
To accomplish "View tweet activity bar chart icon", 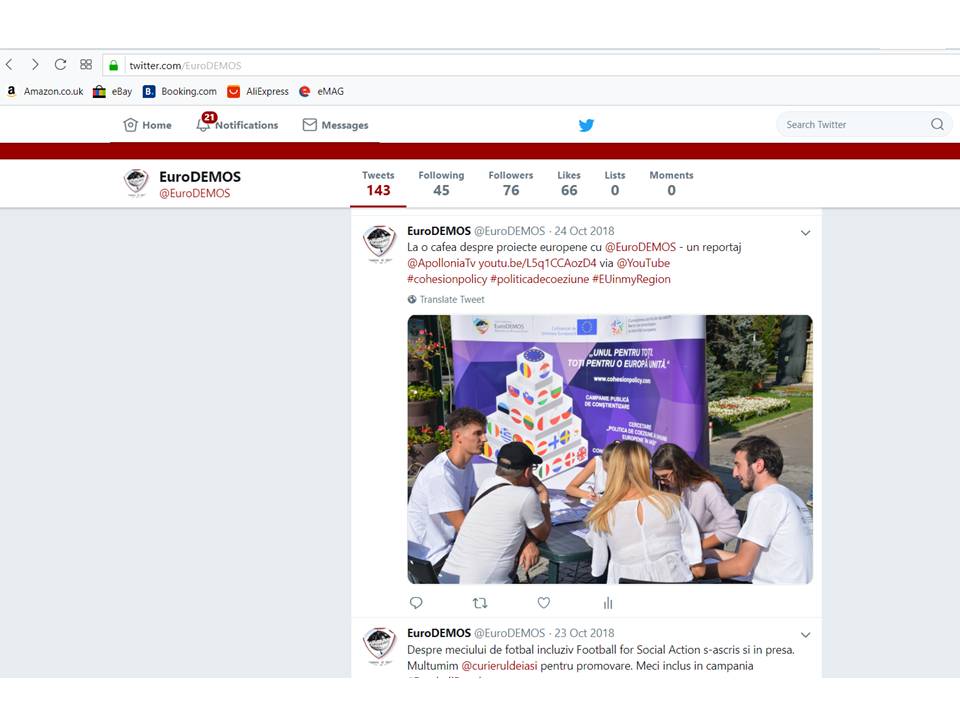I will coord(608,603).
